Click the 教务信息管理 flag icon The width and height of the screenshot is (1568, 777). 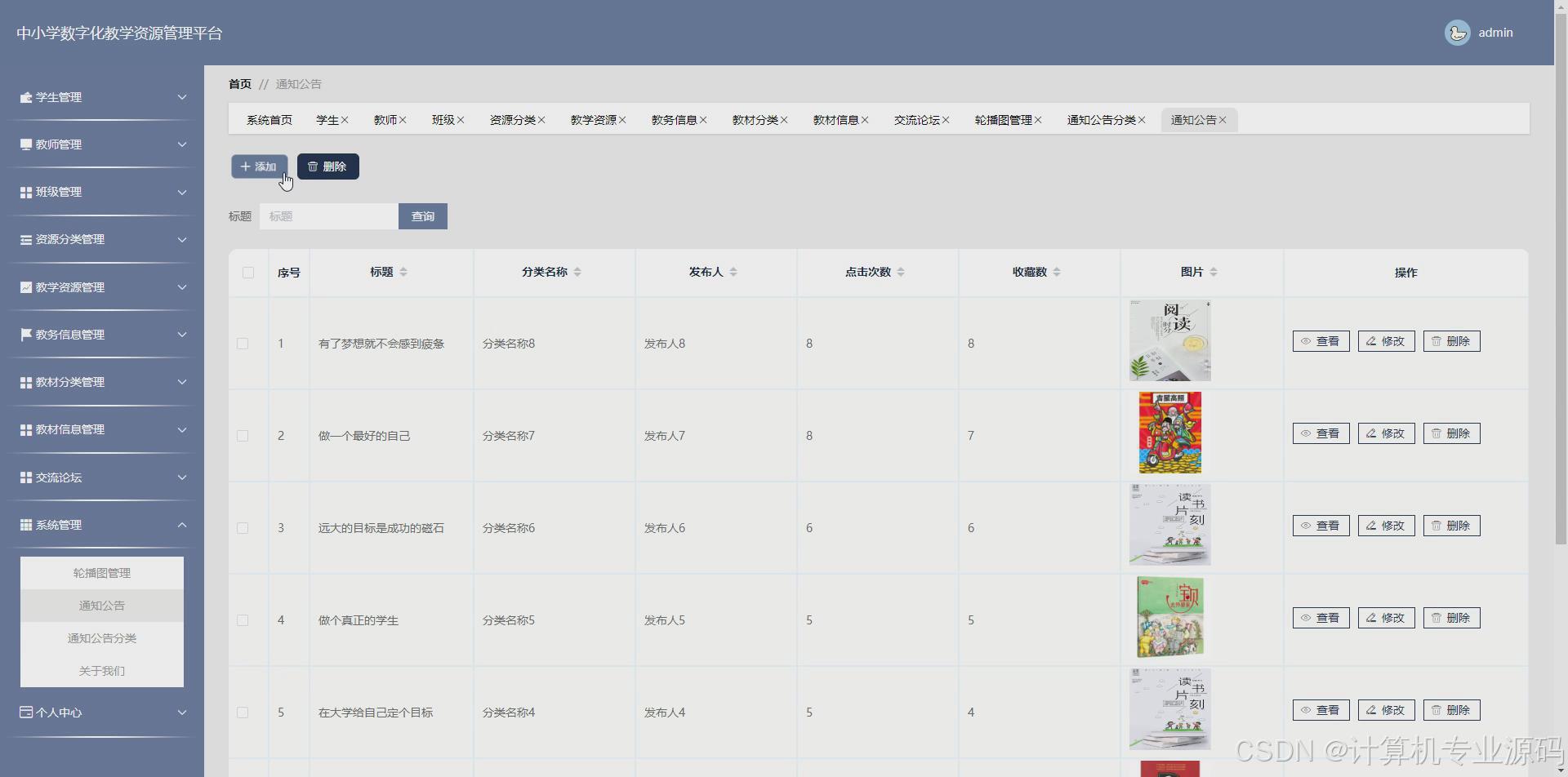[26, 335]
